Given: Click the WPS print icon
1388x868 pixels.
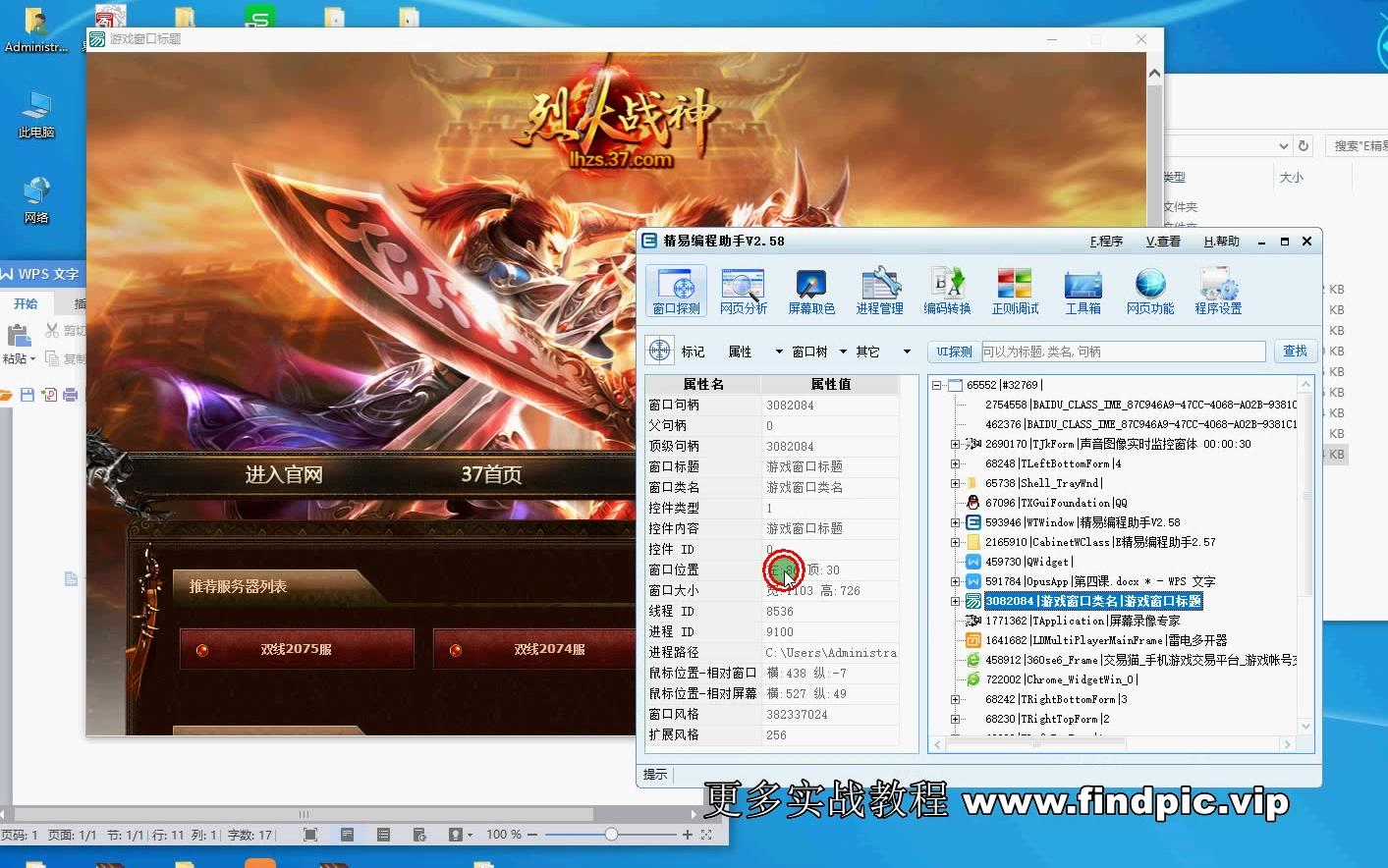Looking at the screenshot, I should click(x=71, y=395).
